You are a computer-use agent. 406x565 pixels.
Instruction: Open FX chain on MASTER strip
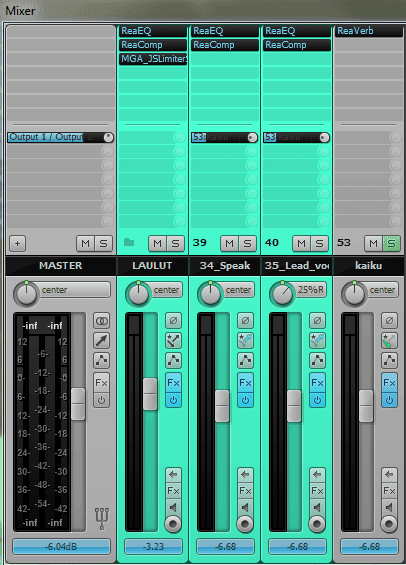[x=102, y=383]
